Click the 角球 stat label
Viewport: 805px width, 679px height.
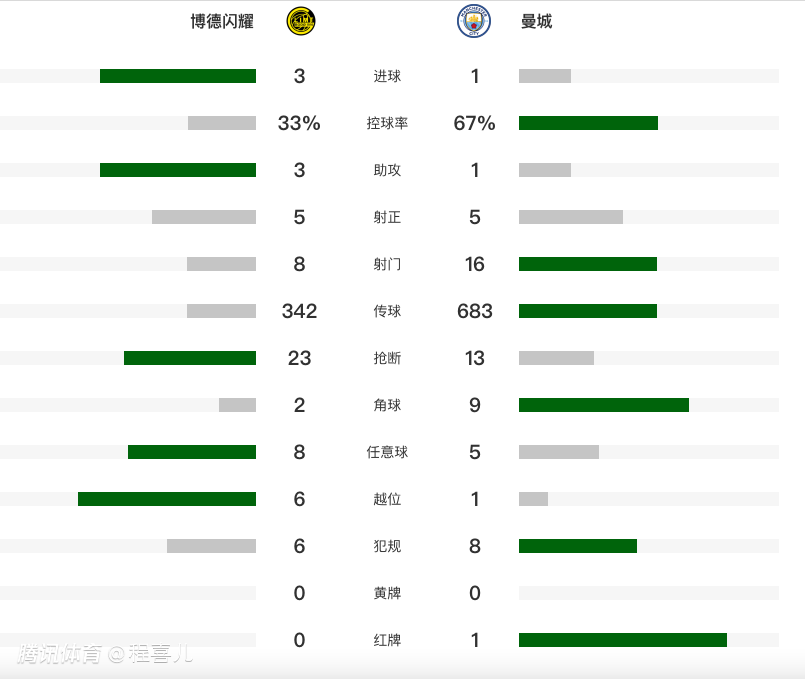(x=387, y=405)
